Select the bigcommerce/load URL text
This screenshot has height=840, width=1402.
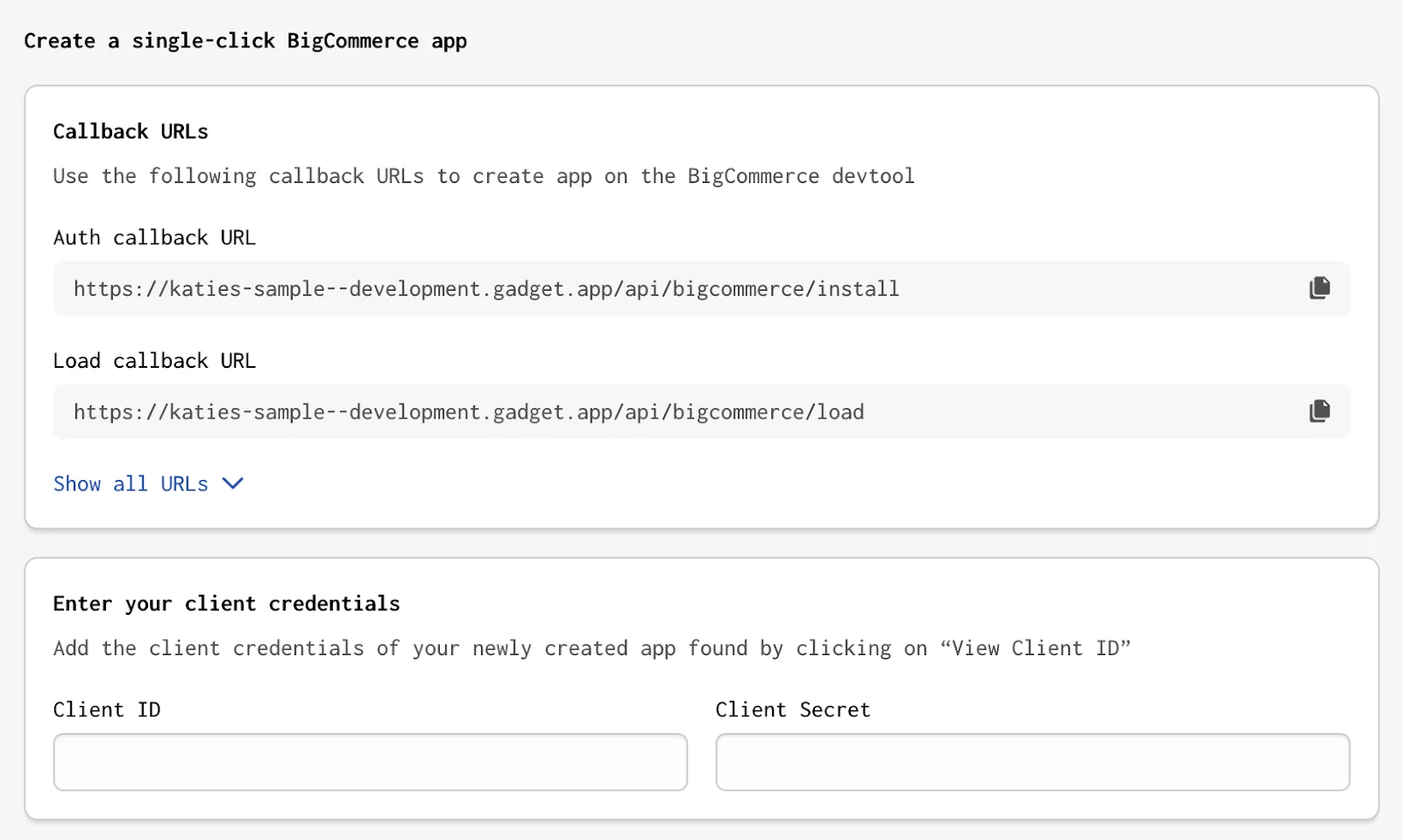[x=469, y=412]
